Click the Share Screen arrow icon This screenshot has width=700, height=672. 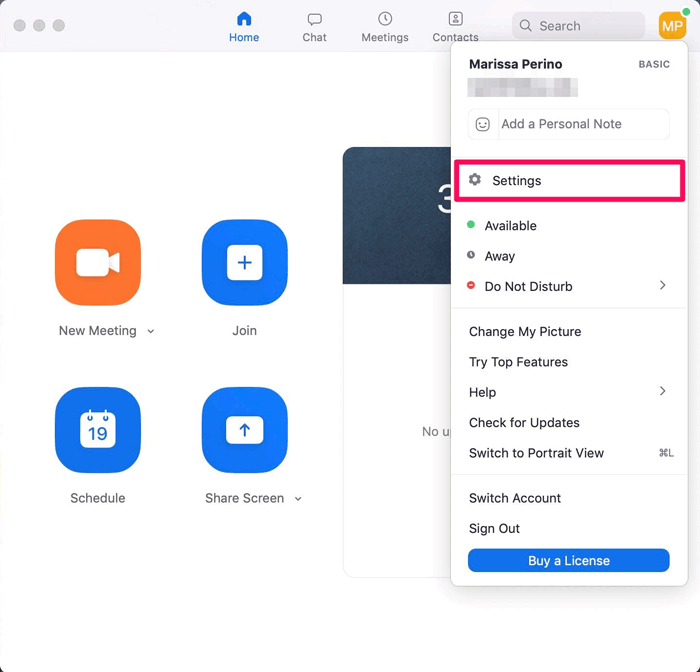pos(245,430)
